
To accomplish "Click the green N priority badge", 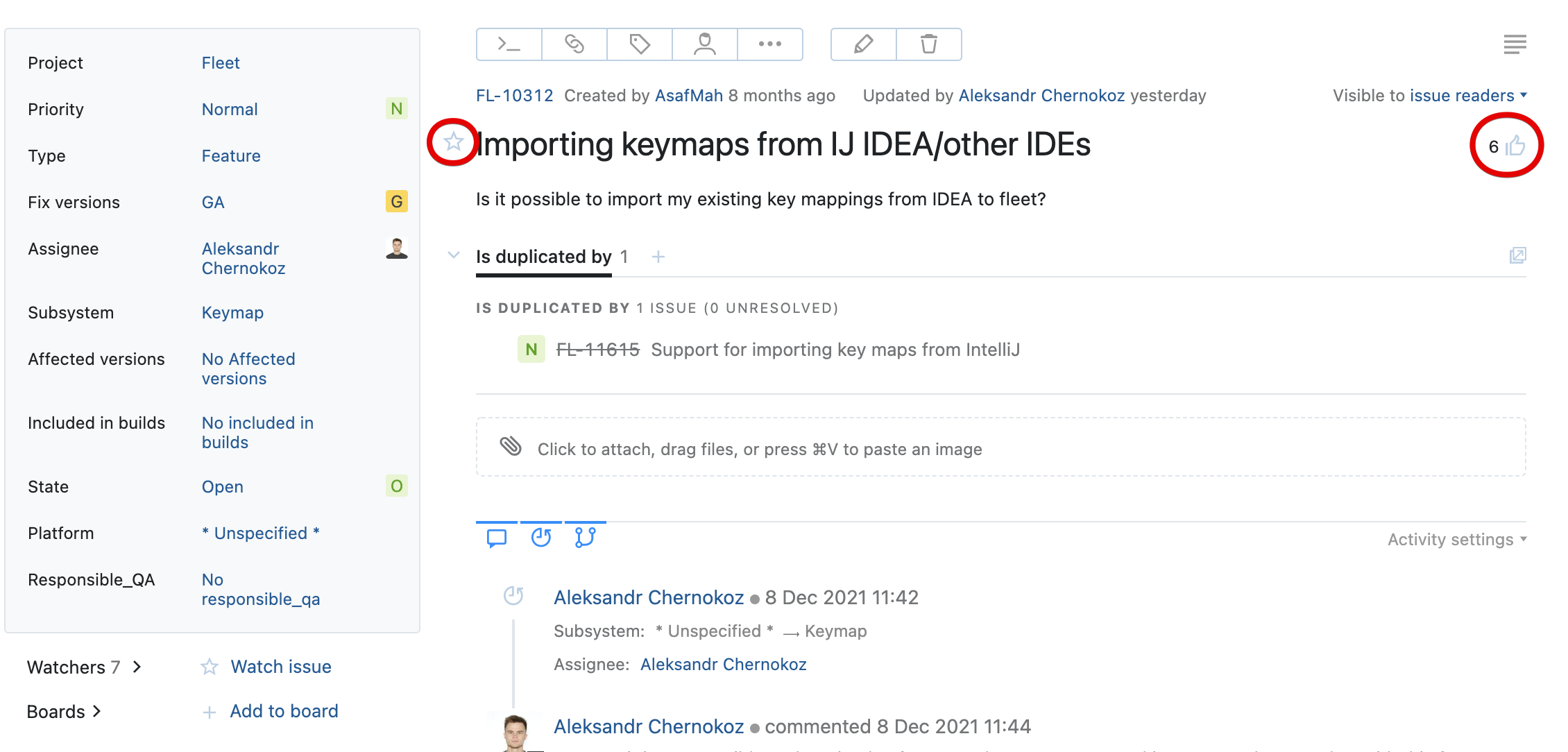I will (396, 109).
